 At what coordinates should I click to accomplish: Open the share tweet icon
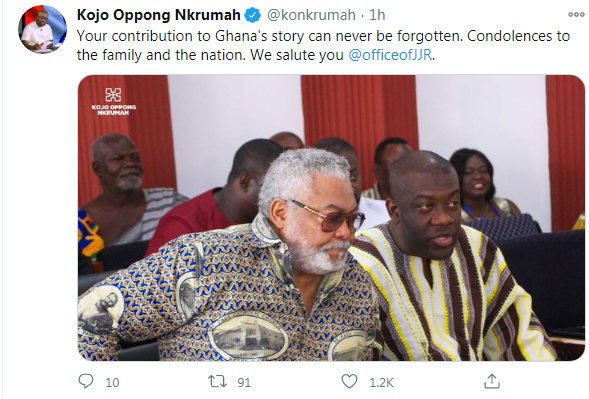point(492,381)
